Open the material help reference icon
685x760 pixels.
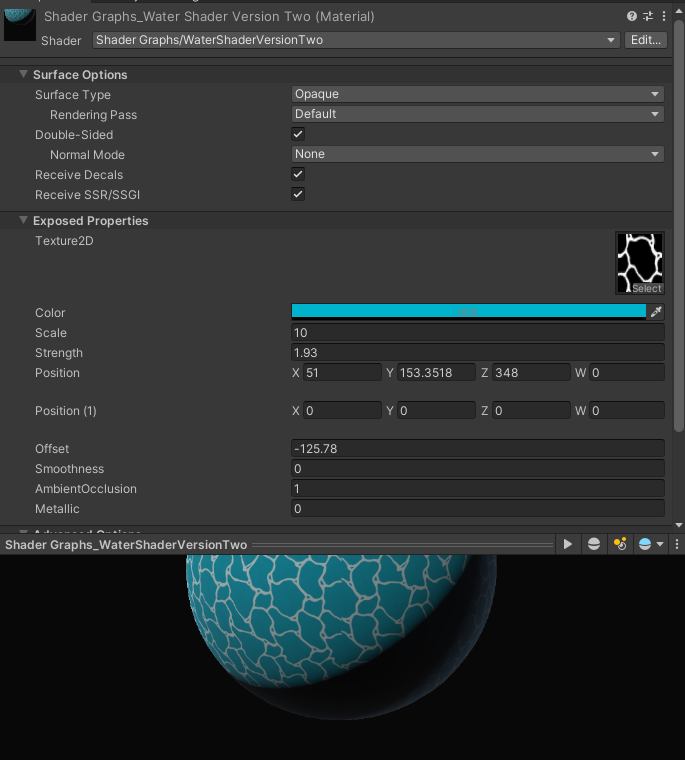(632, 16)
